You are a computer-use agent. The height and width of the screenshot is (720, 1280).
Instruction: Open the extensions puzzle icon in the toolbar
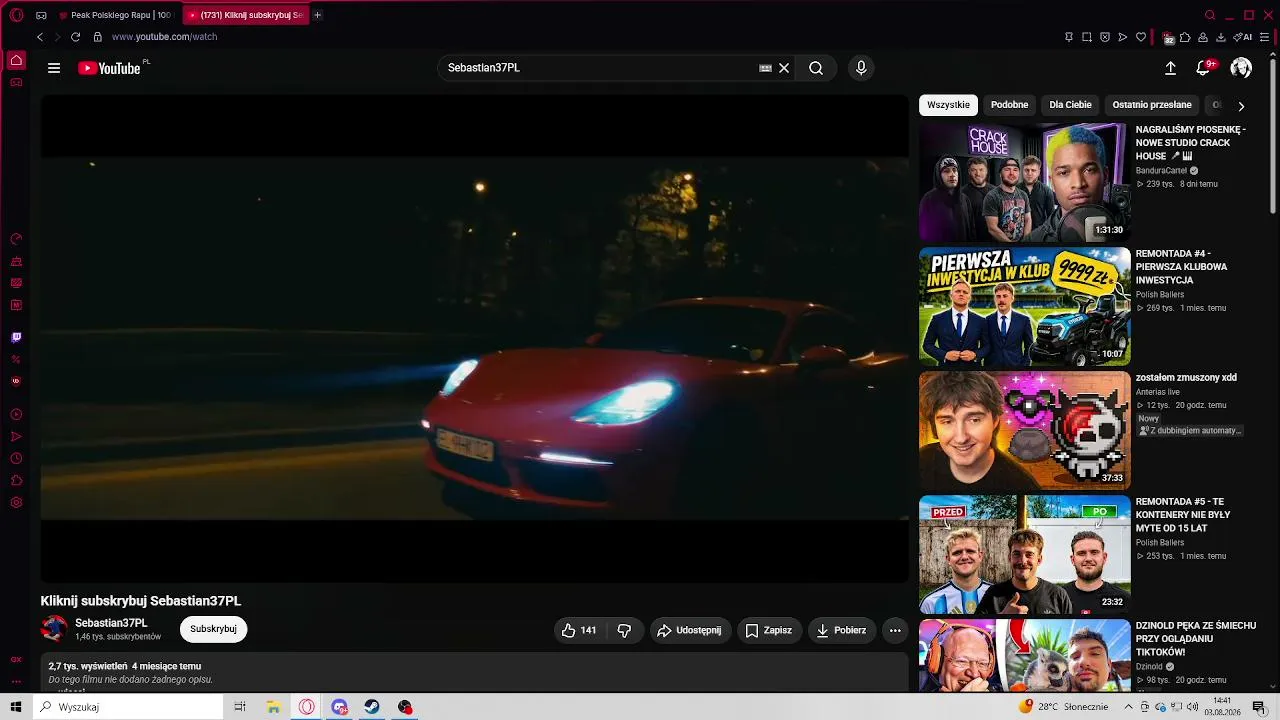[x=1185, y=37]
